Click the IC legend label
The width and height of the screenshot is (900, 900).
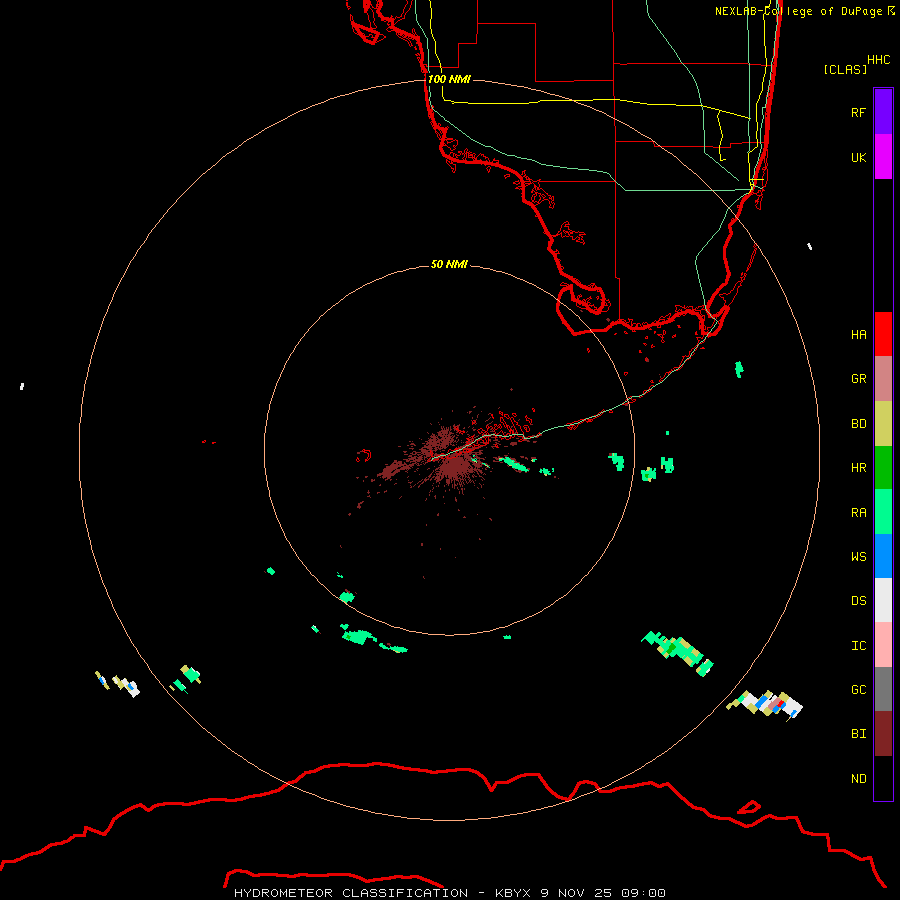click(858, 645)
